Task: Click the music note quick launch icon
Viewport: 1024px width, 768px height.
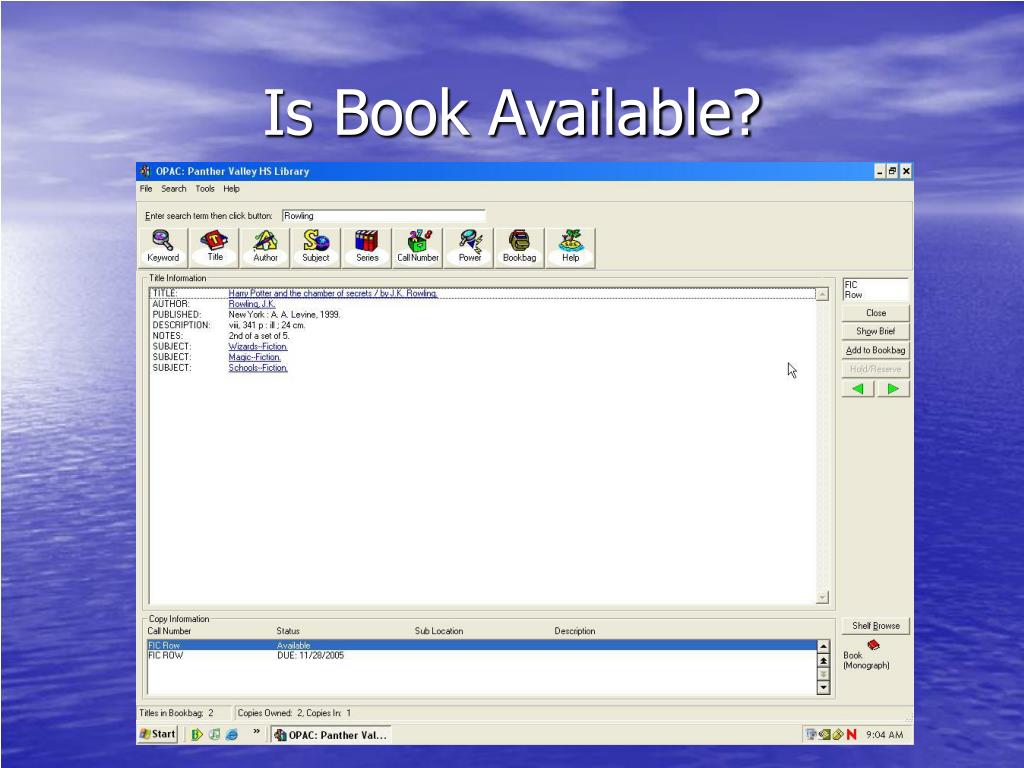Action: pyautogui.click(x=214, y=734)
